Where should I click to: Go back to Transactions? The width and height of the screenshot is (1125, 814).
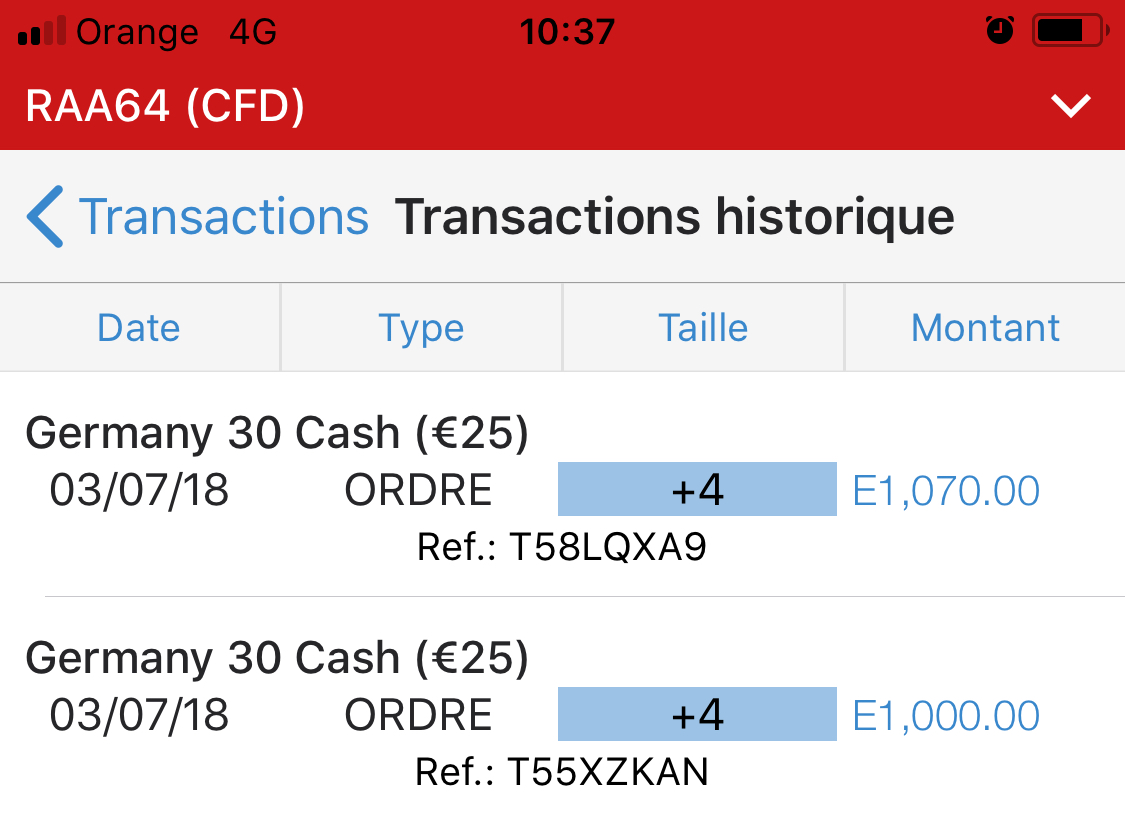[x=223, y=216]
